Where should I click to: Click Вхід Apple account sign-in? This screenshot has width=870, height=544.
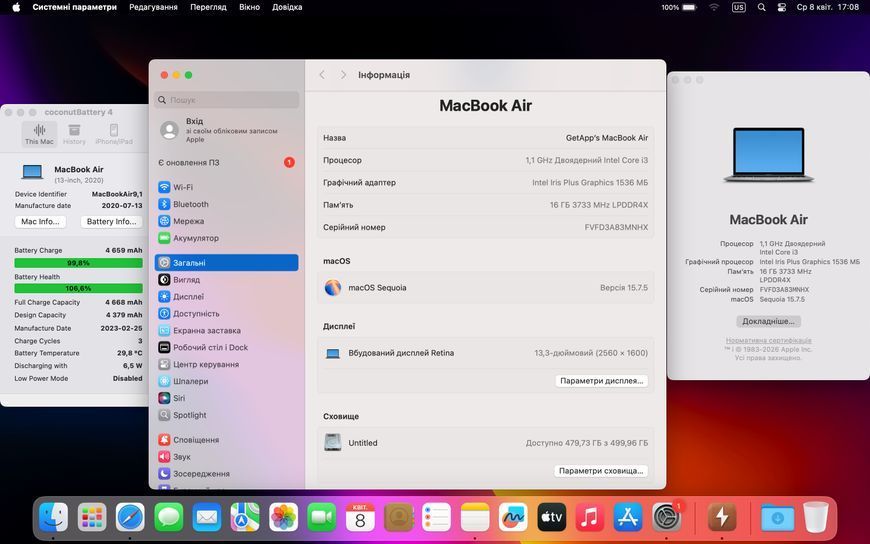(x=226, y=130)
